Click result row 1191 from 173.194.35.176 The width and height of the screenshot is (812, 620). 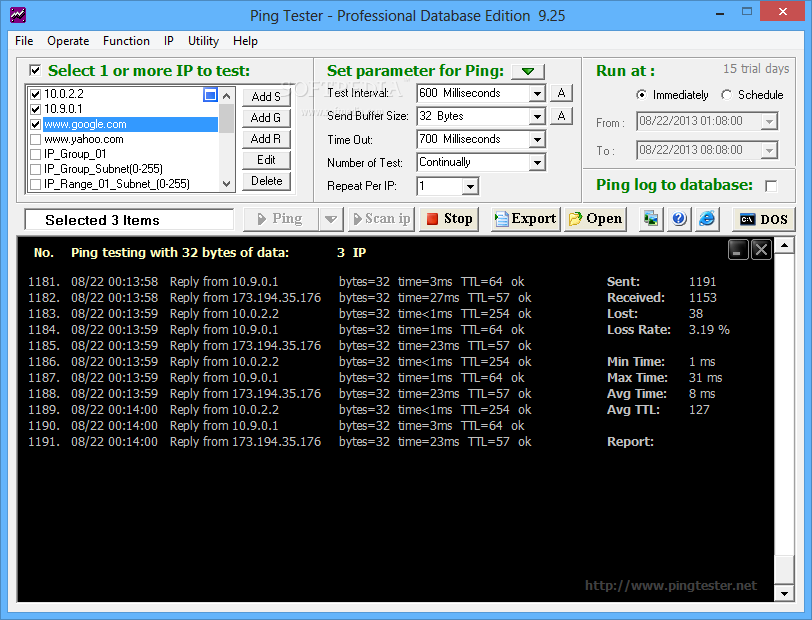click(x=280, y=442)
